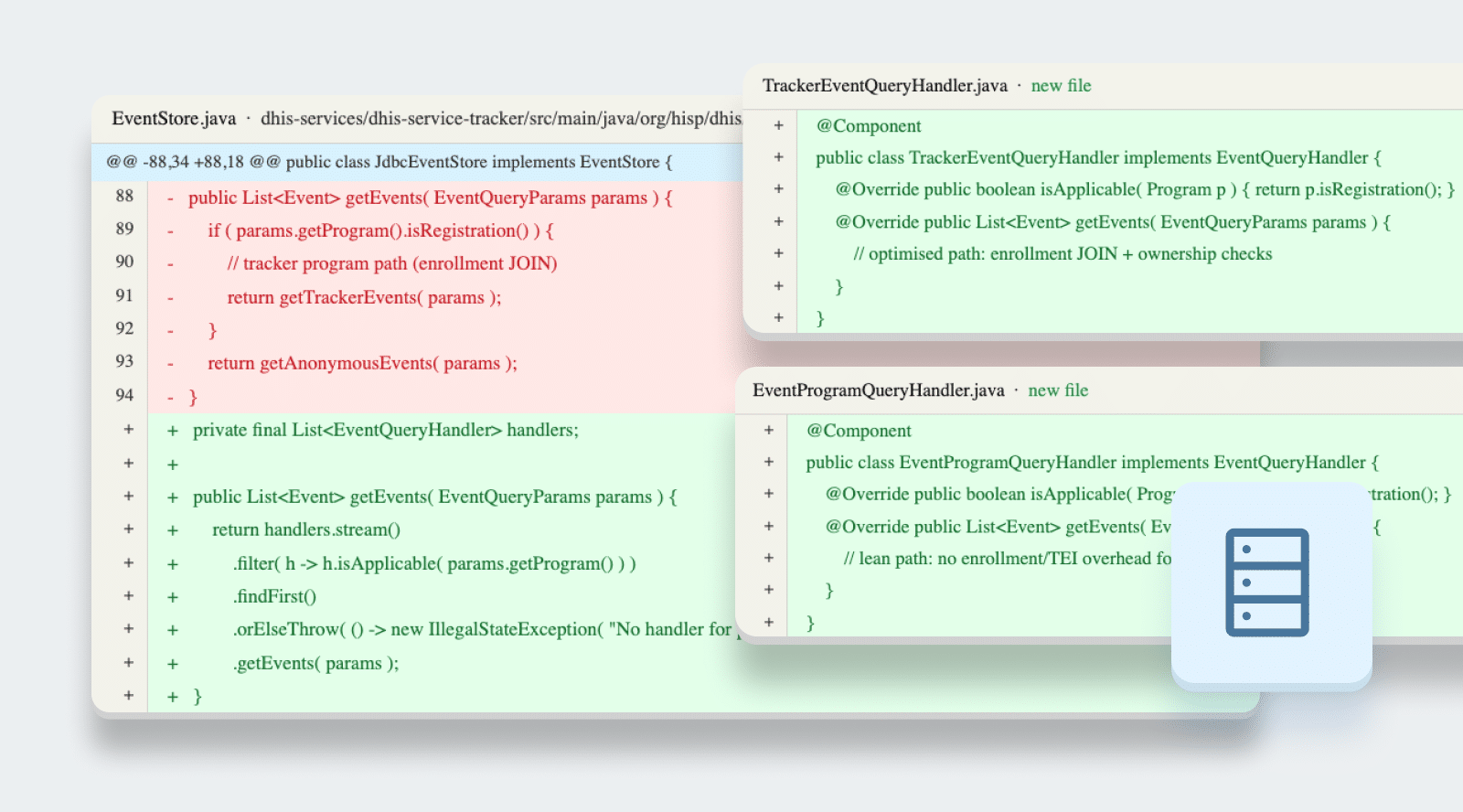The width and height of the screenshot is (1463, 812).
Task: Click the TrackerEventQueryHandler.java file name
Action: click(885, 86)
